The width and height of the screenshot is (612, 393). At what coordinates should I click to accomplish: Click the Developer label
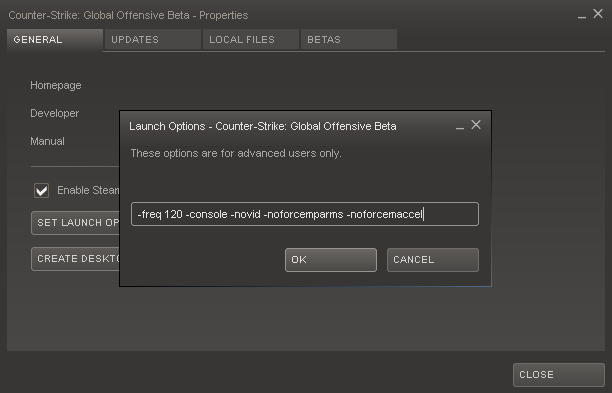click(x=55, y=114)
